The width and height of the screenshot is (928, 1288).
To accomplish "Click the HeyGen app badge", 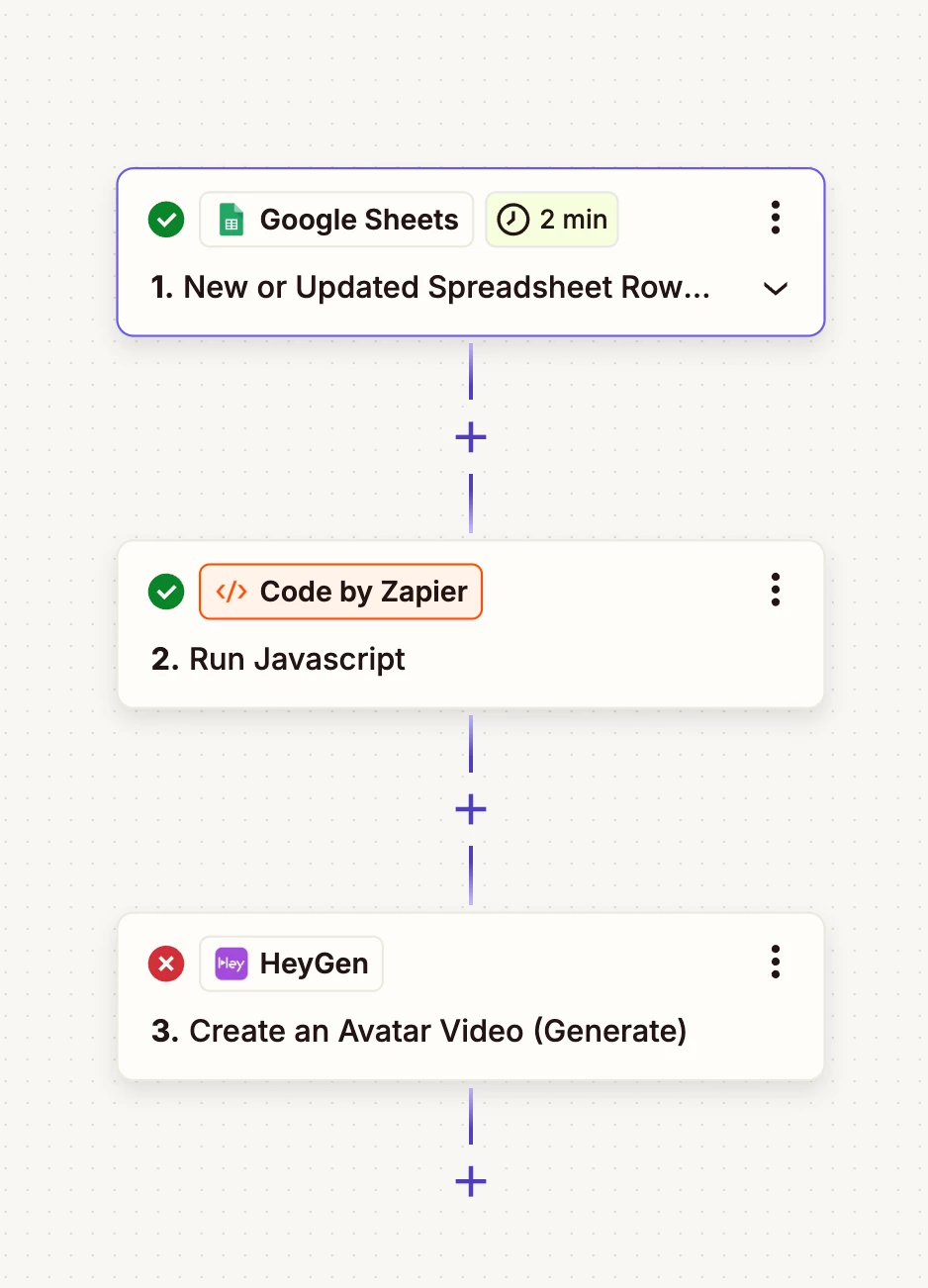I will tap(291, 964).
